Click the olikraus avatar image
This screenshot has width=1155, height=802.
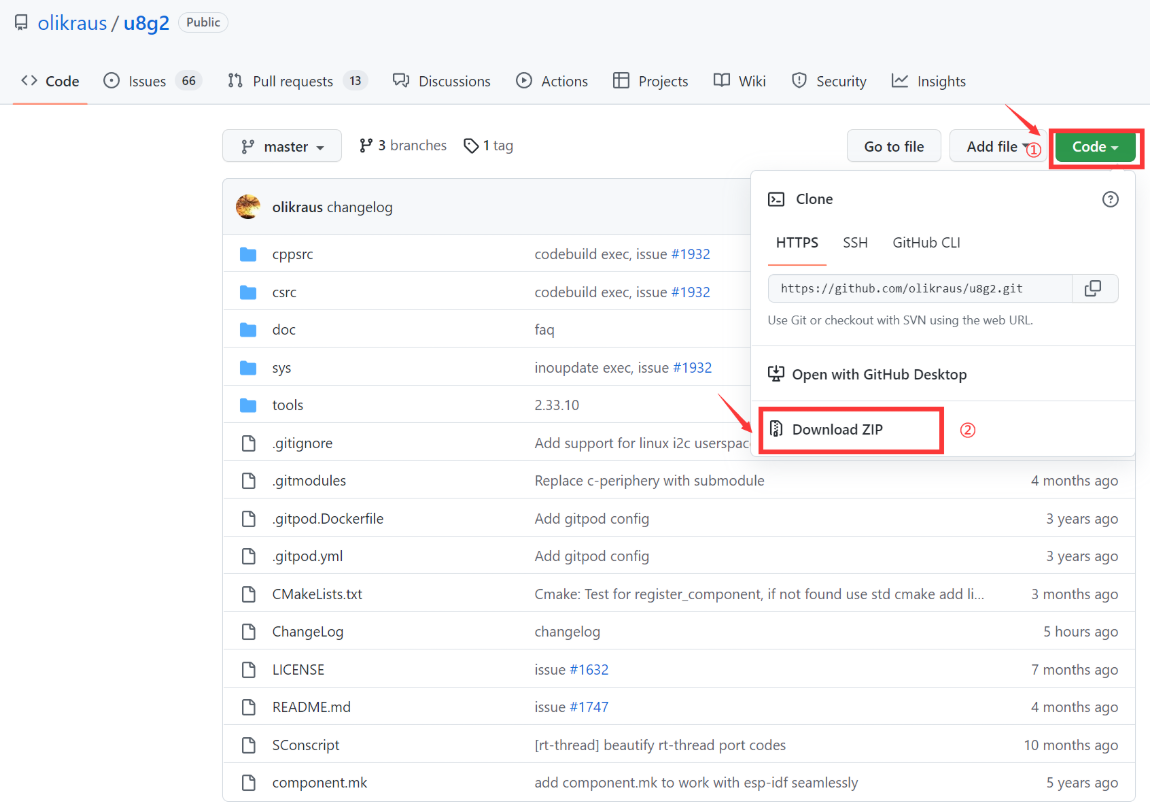point(248,207)
